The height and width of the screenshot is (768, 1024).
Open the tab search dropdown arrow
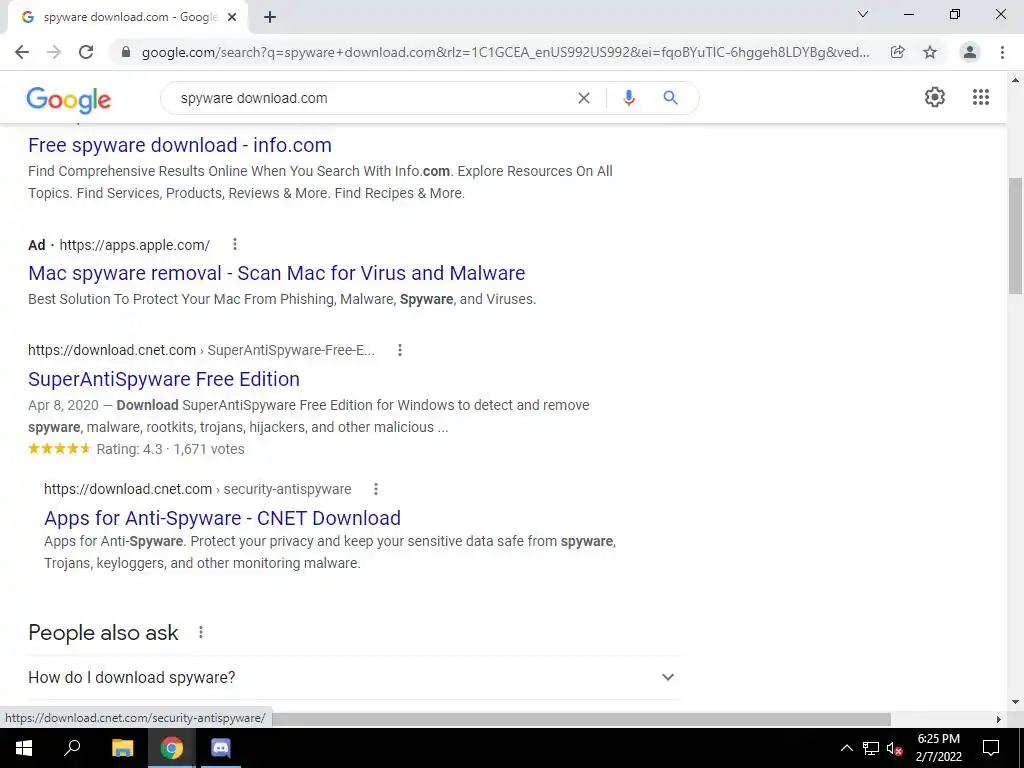click(863, 14)
